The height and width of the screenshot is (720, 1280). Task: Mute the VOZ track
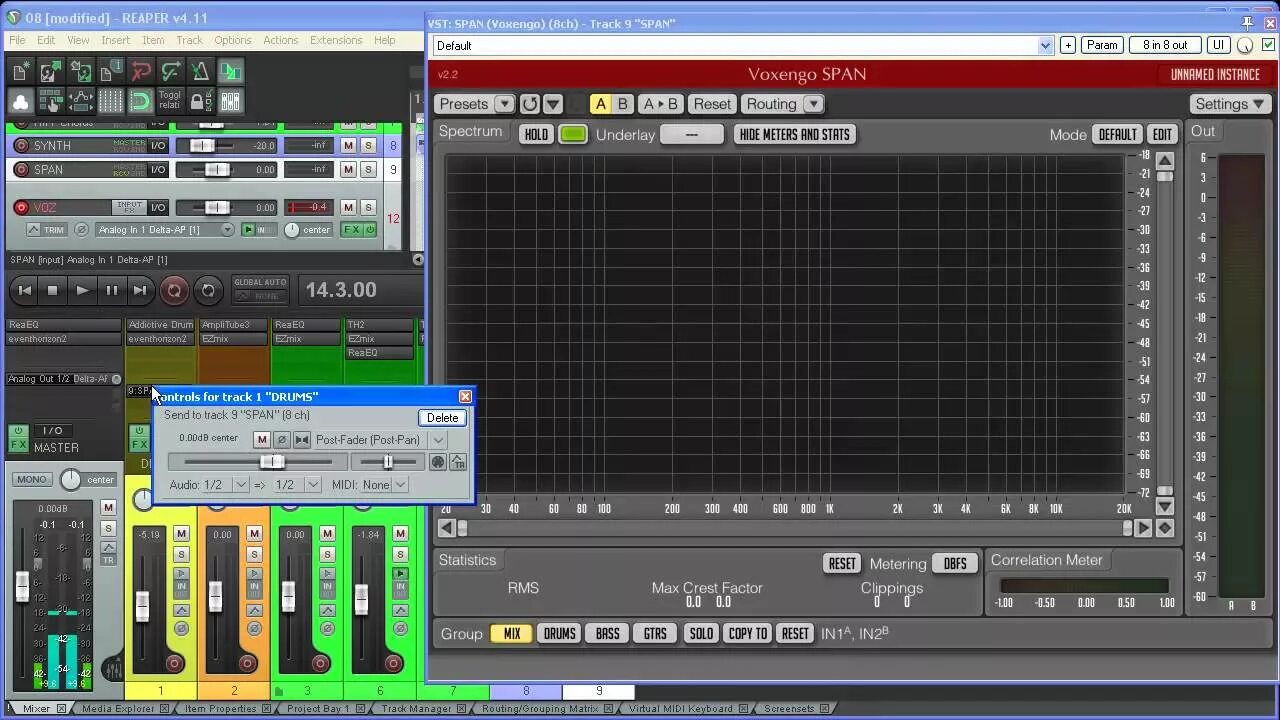pyautogui.click(x=348, y=208)
